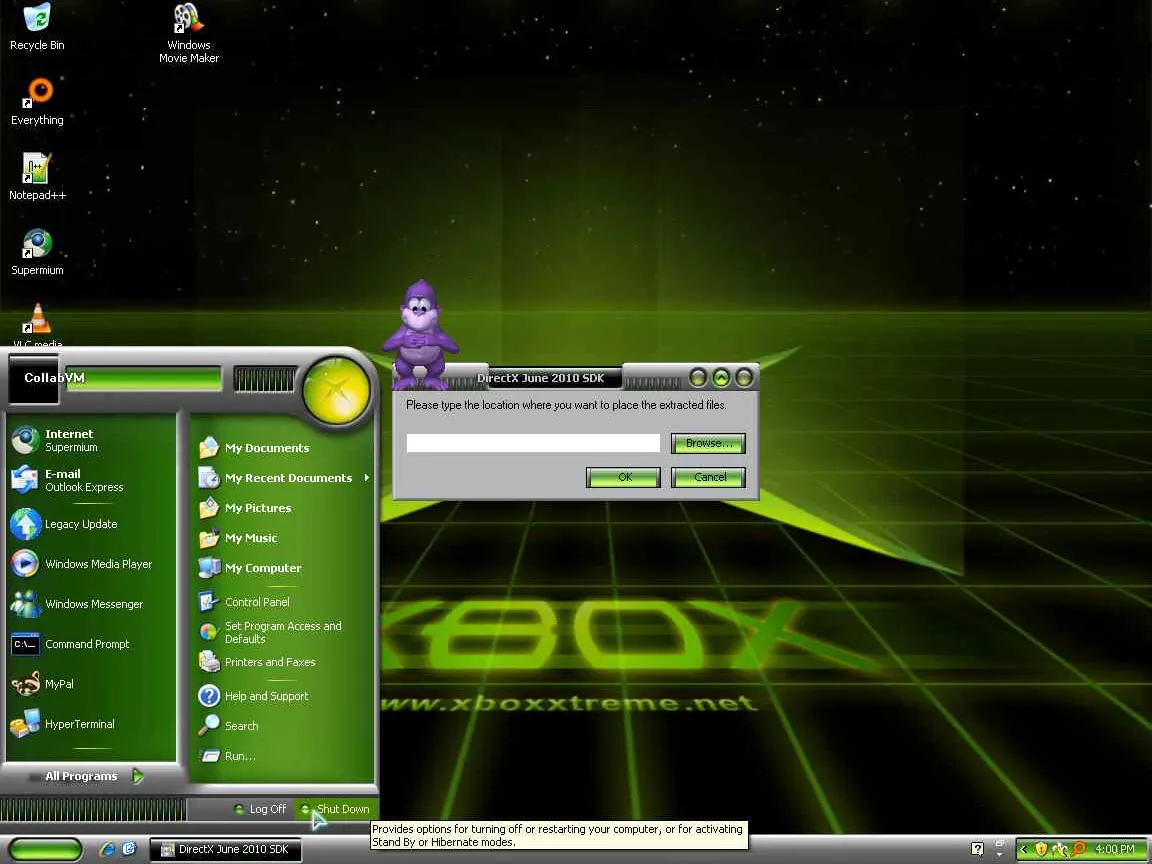
Task: Select the Supermium desktop shortcut
Action: [x=37, y=251]
